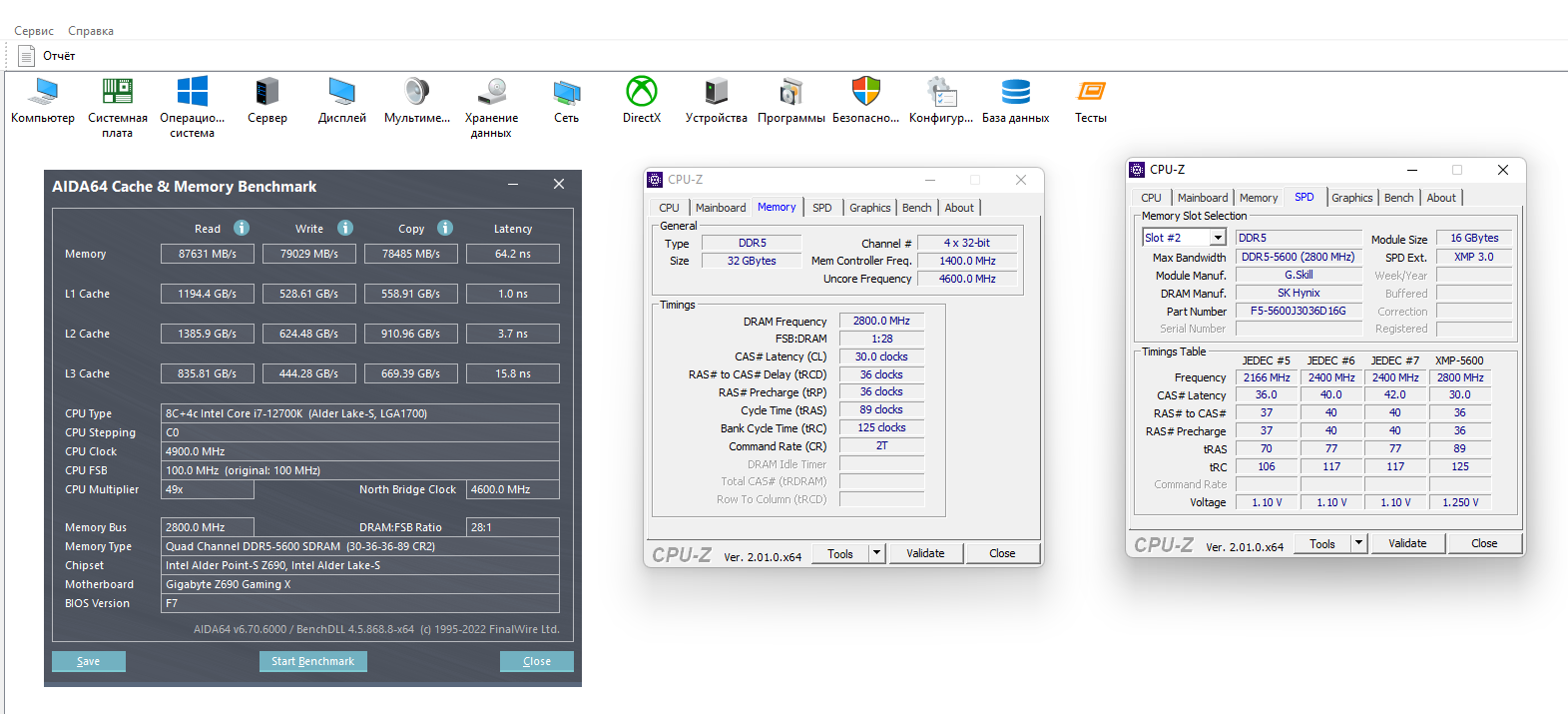Click XMP-5600 voltage value 1.250 V
Viewport: 1568px width, 714px height.
(1460, 502)
